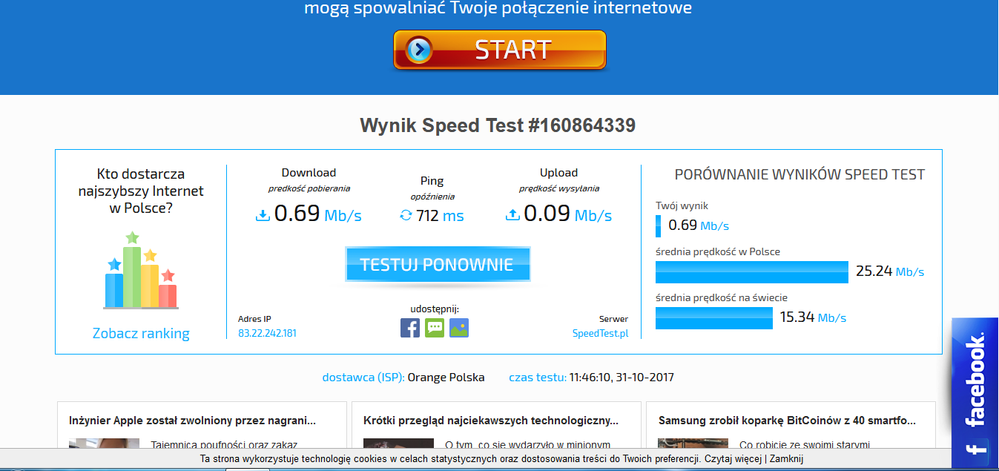Open Czytaj więcej in cookie notice
The height and width of the screenshot is (471, 999).
pyautogui.click(x=733, y=458)
